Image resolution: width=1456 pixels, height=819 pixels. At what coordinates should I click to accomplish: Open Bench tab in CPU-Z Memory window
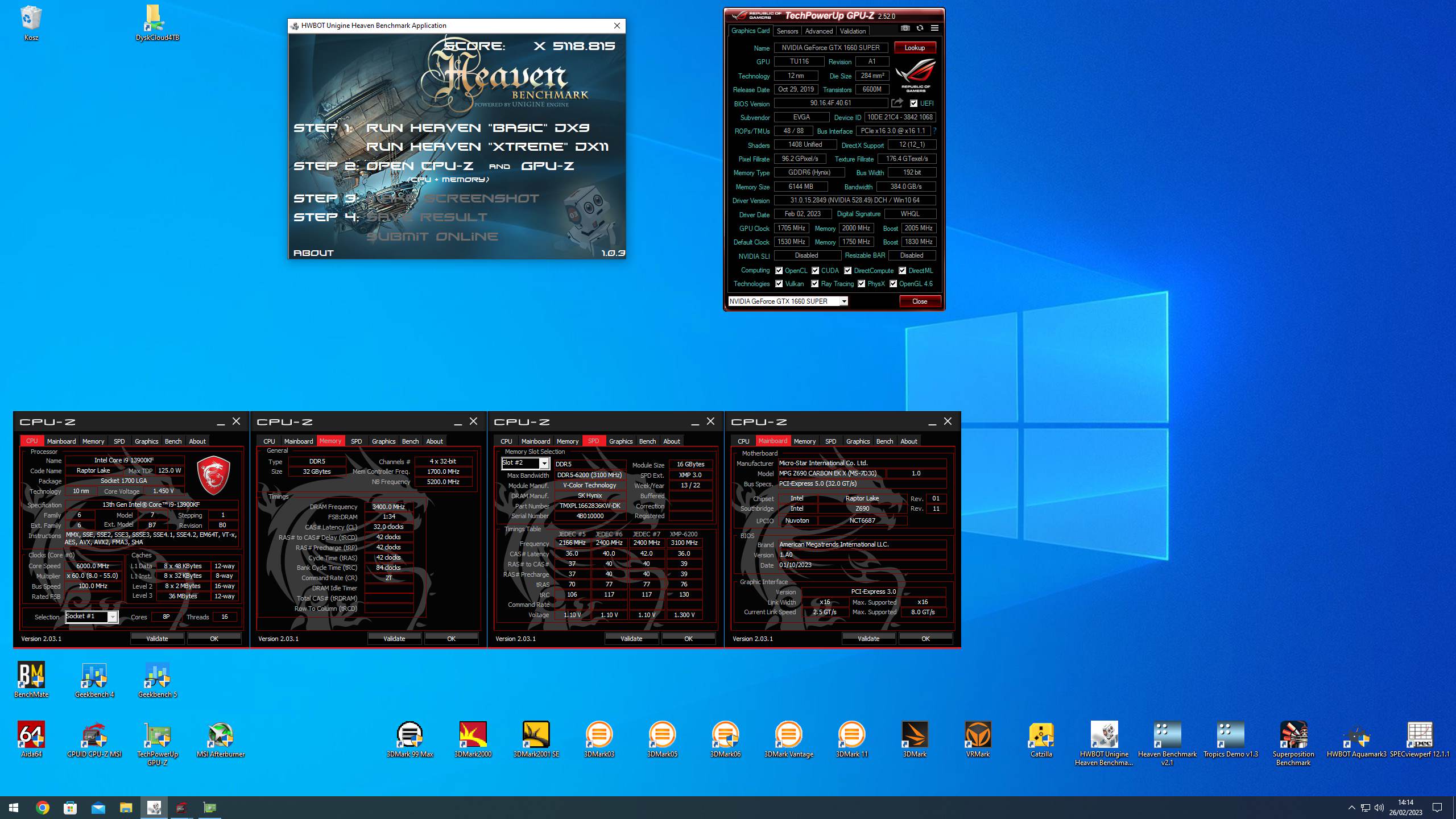point(410,441)
